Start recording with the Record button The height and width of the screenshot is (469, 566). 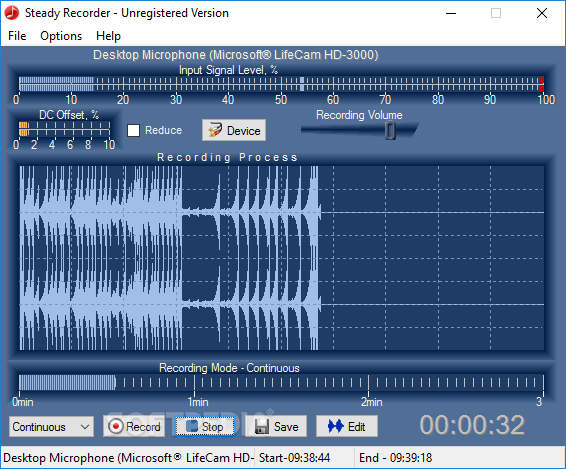[x=134, y=426]
